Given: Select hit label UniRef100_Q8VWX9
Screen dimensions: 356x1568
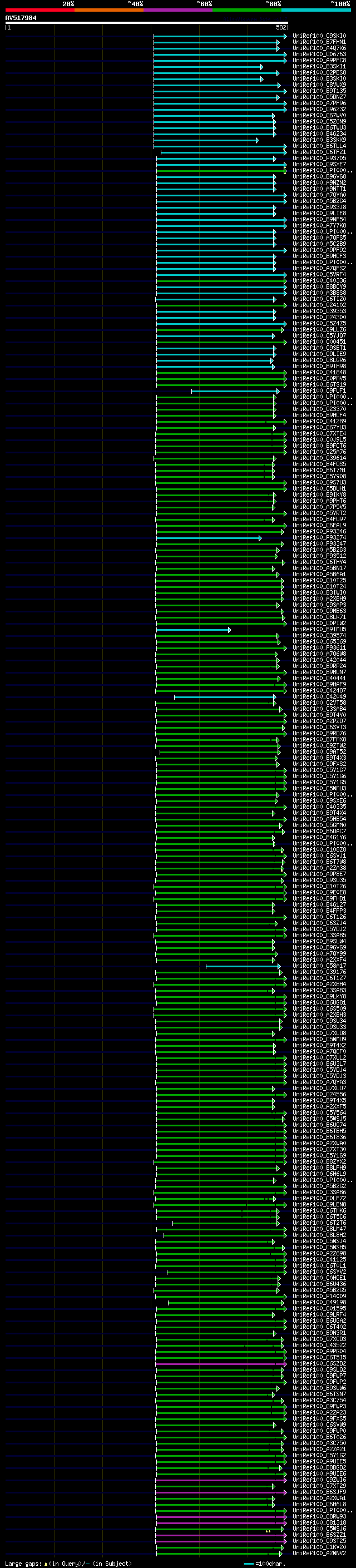Looking at the screenshot, I should (x=319, y=85).
